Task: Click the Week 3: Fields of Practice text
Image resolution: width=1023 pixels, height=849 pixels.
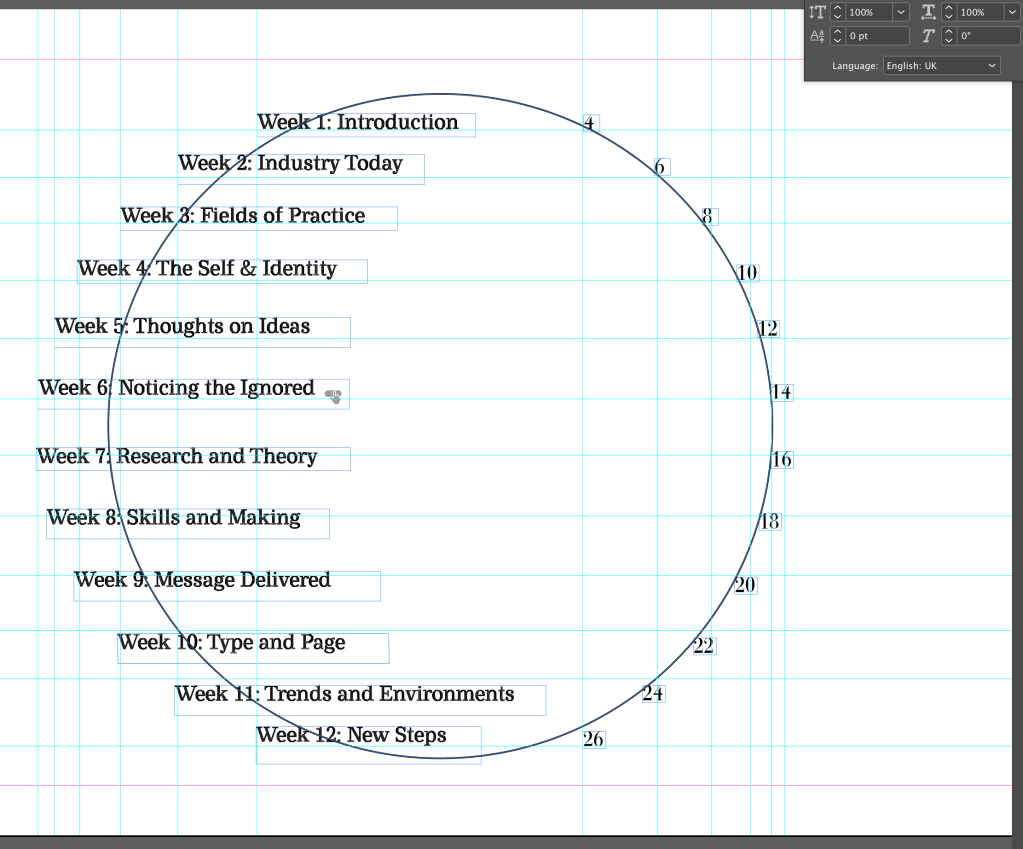Action: [x=243, y=216]
